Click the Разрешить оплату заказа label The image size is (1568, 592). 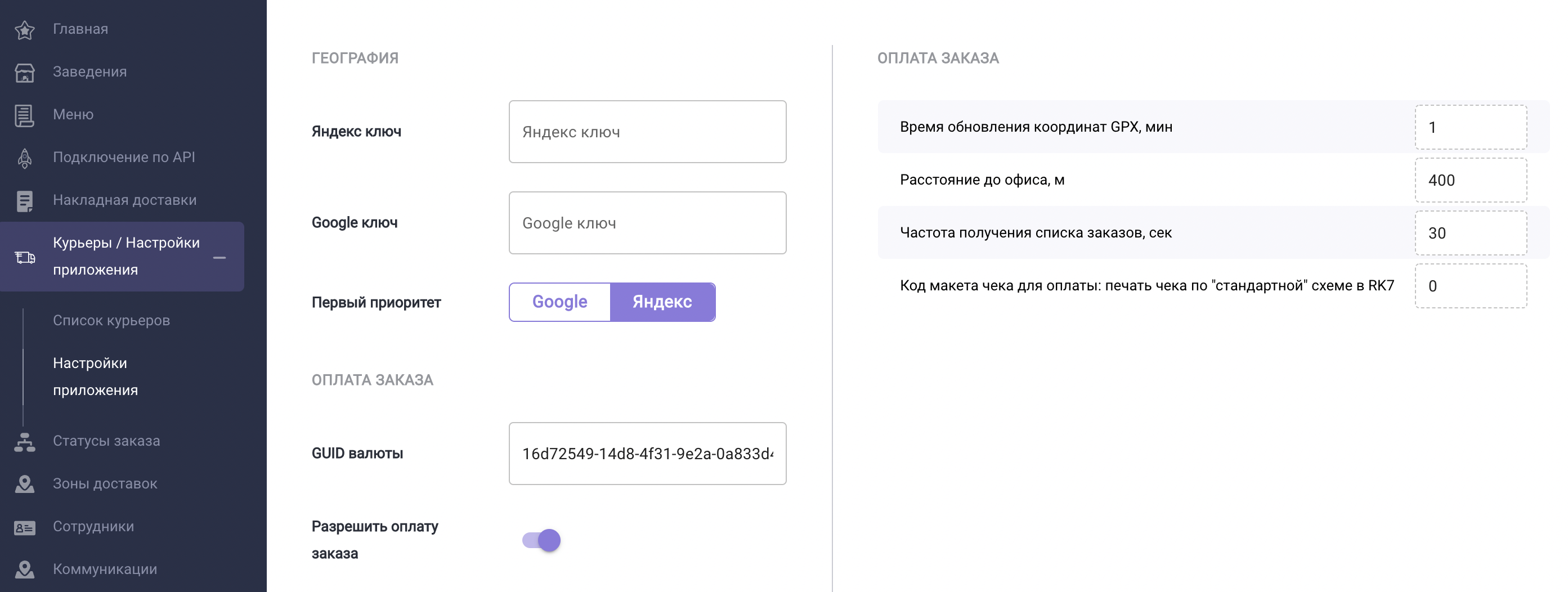(375, 540)
